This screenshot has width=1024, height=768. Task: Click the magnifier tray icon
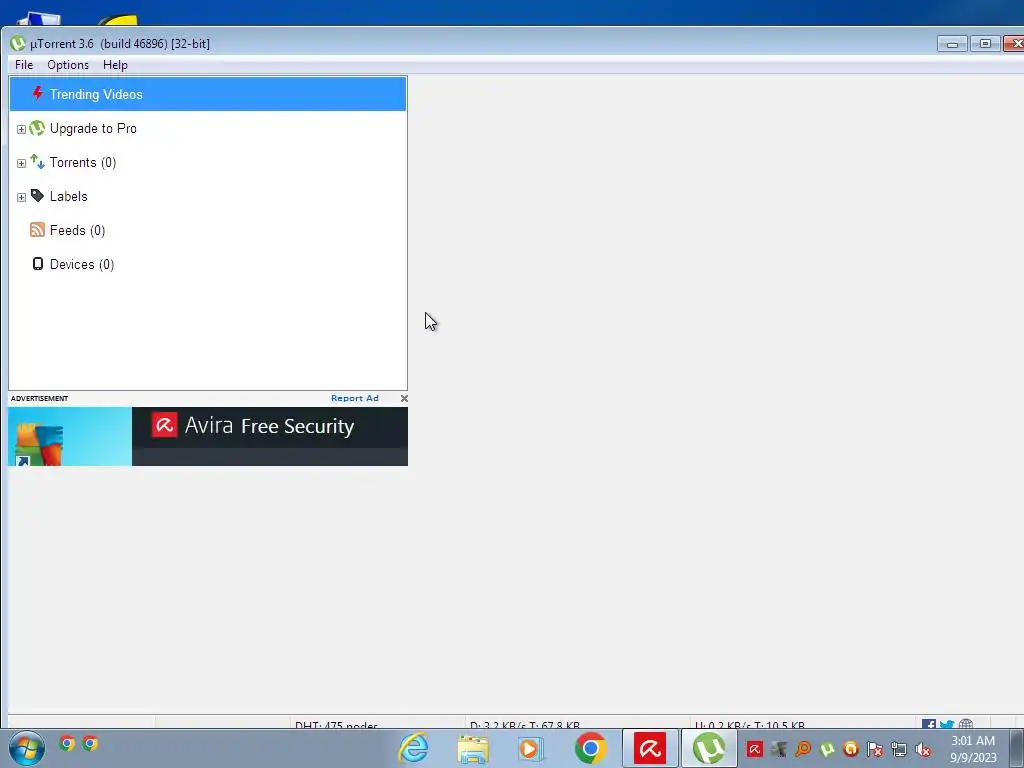803,749
